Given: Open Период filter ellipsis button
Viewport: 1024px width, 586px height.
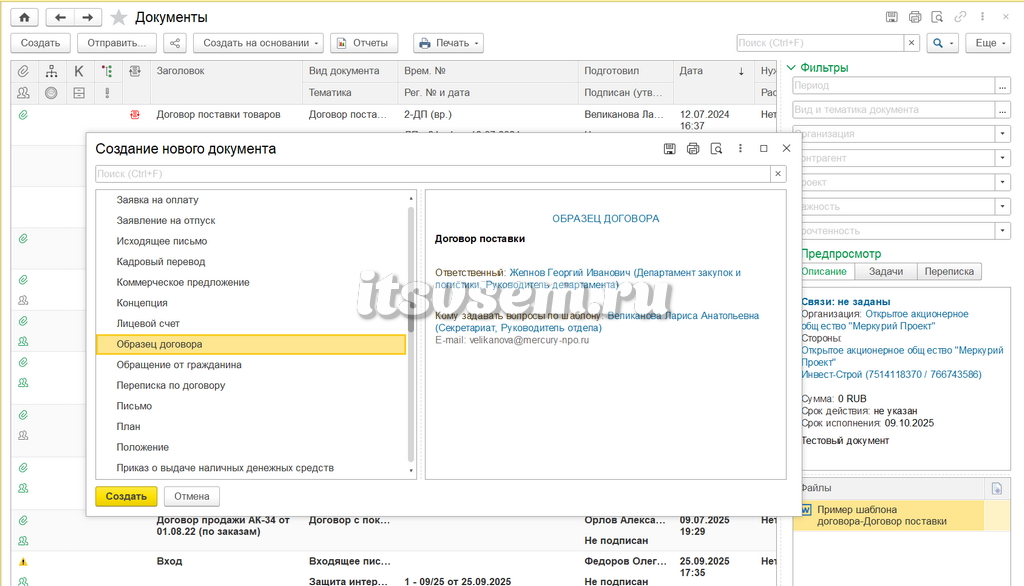Looking at the screenshot, I should click(x=1002, y=86).
